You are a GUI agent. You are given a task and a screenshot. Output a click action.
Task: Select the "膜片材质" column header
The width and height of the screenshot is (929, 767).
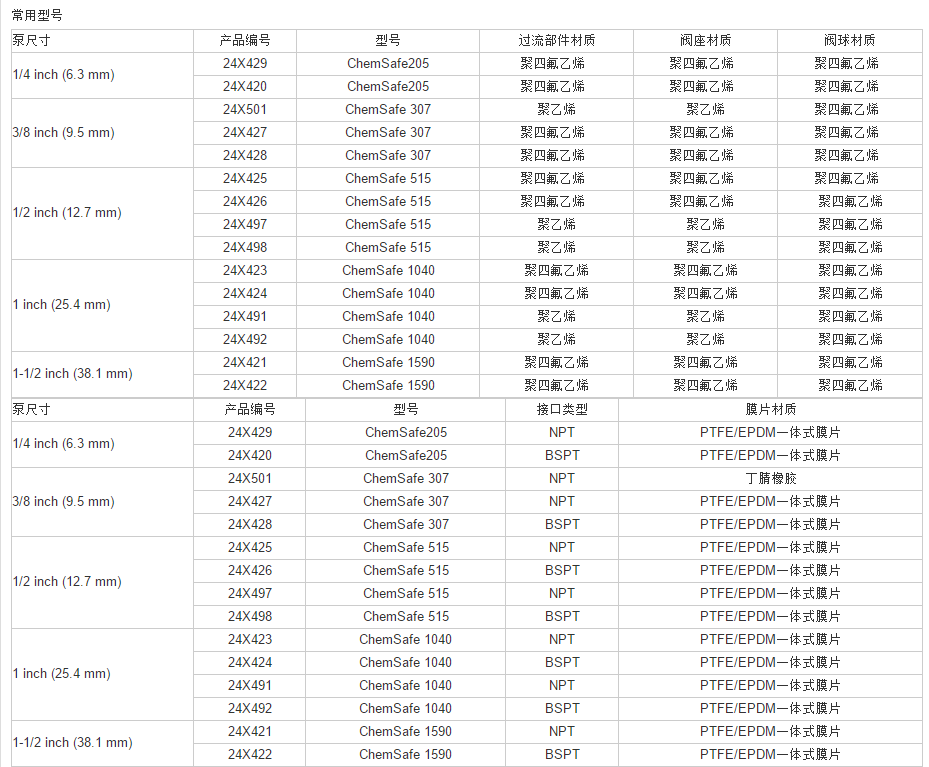pos(770,409)
